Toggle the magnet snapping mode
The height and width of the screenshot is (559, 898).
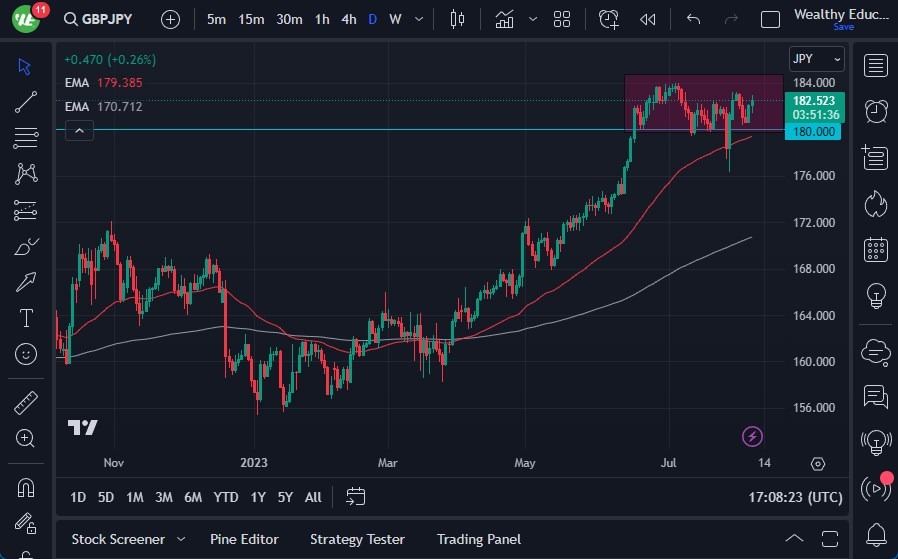pos(26,488)
